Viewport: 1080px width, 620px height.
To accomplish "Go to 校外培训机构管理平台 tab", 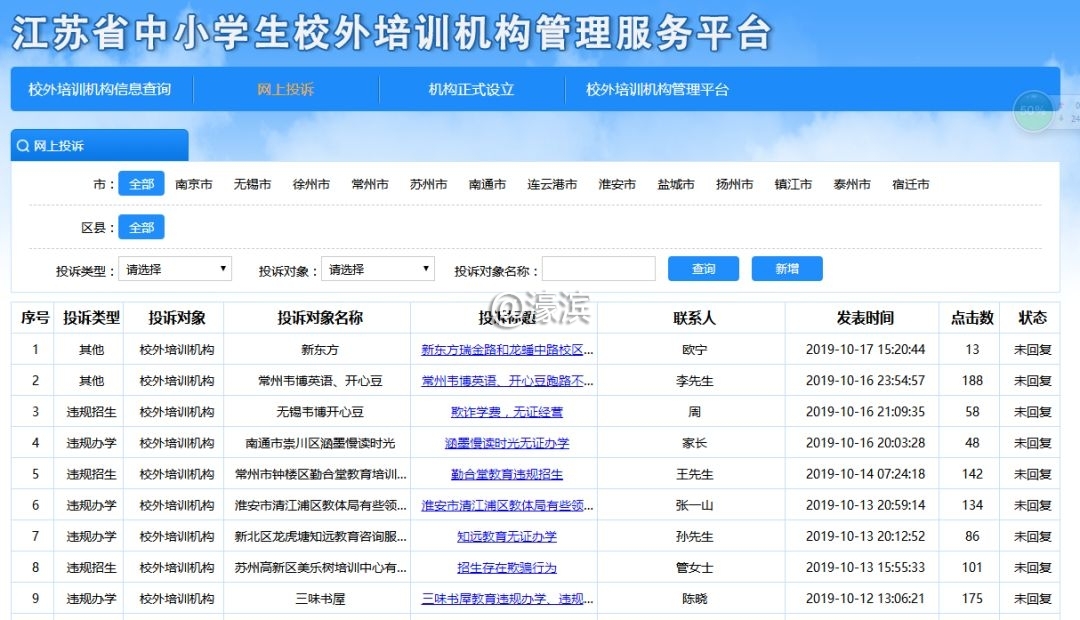I will coord(657,89).
